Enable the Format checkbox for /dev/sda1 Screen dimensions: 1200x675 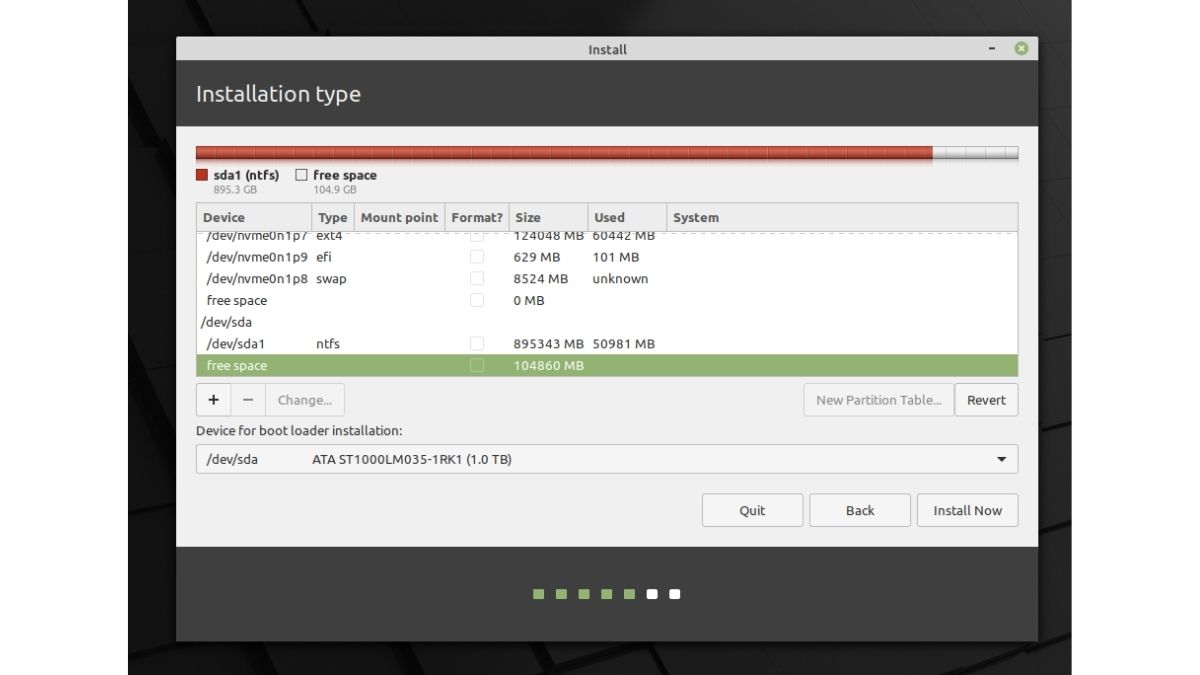click(x=477, y=343)
